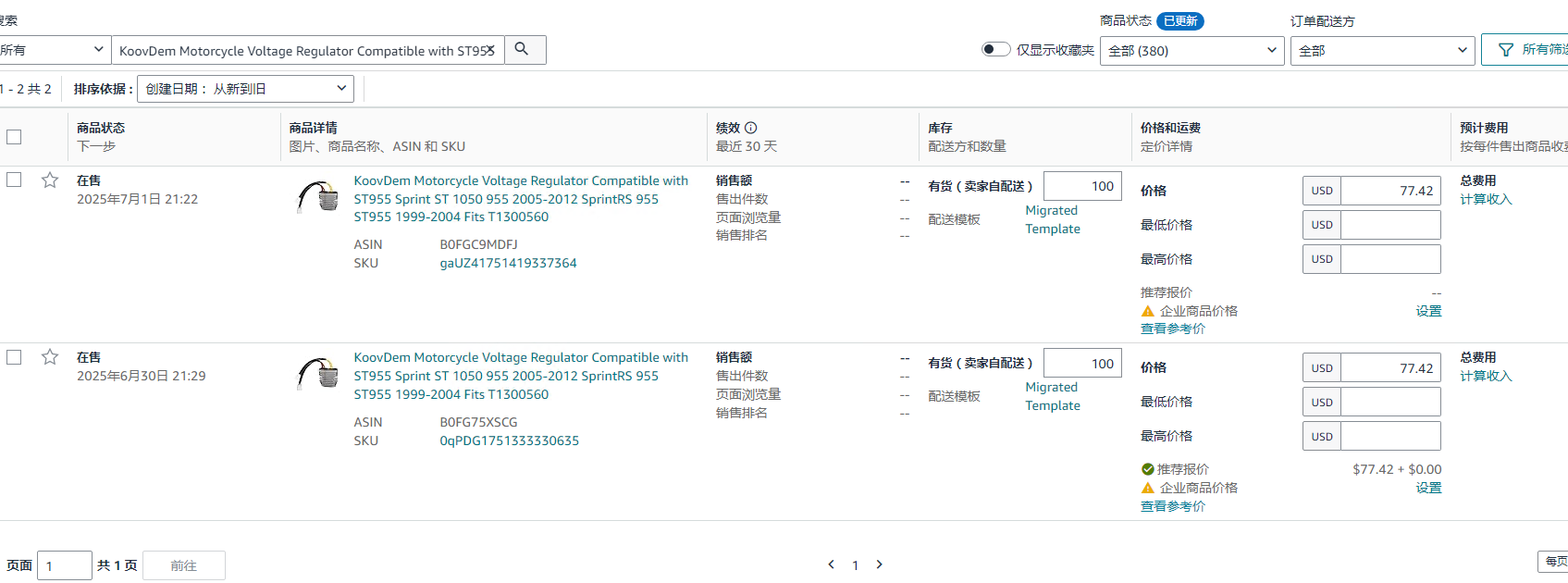This screenshot has width=1568, height=583.
Task: Open SKU link gaUZ41751419337364
Action: pos(508,263)
